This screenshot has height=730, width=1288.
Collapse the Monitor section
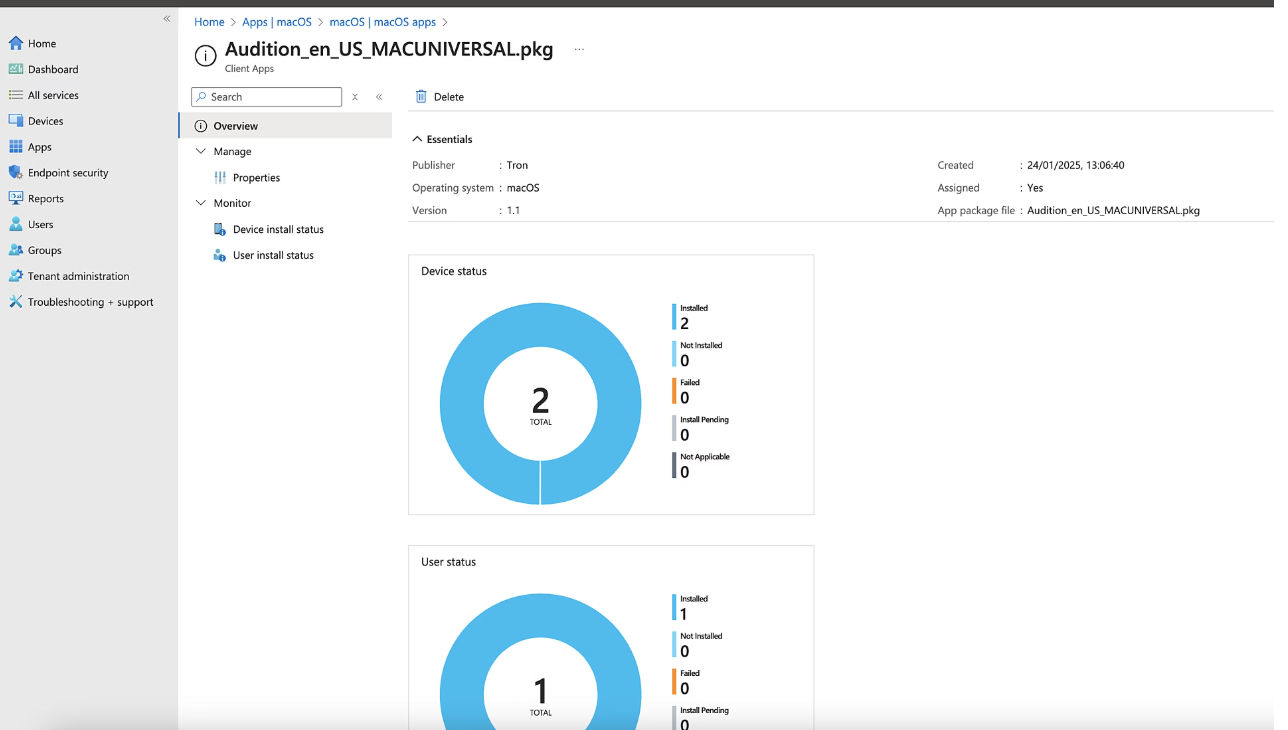[200, 203]
